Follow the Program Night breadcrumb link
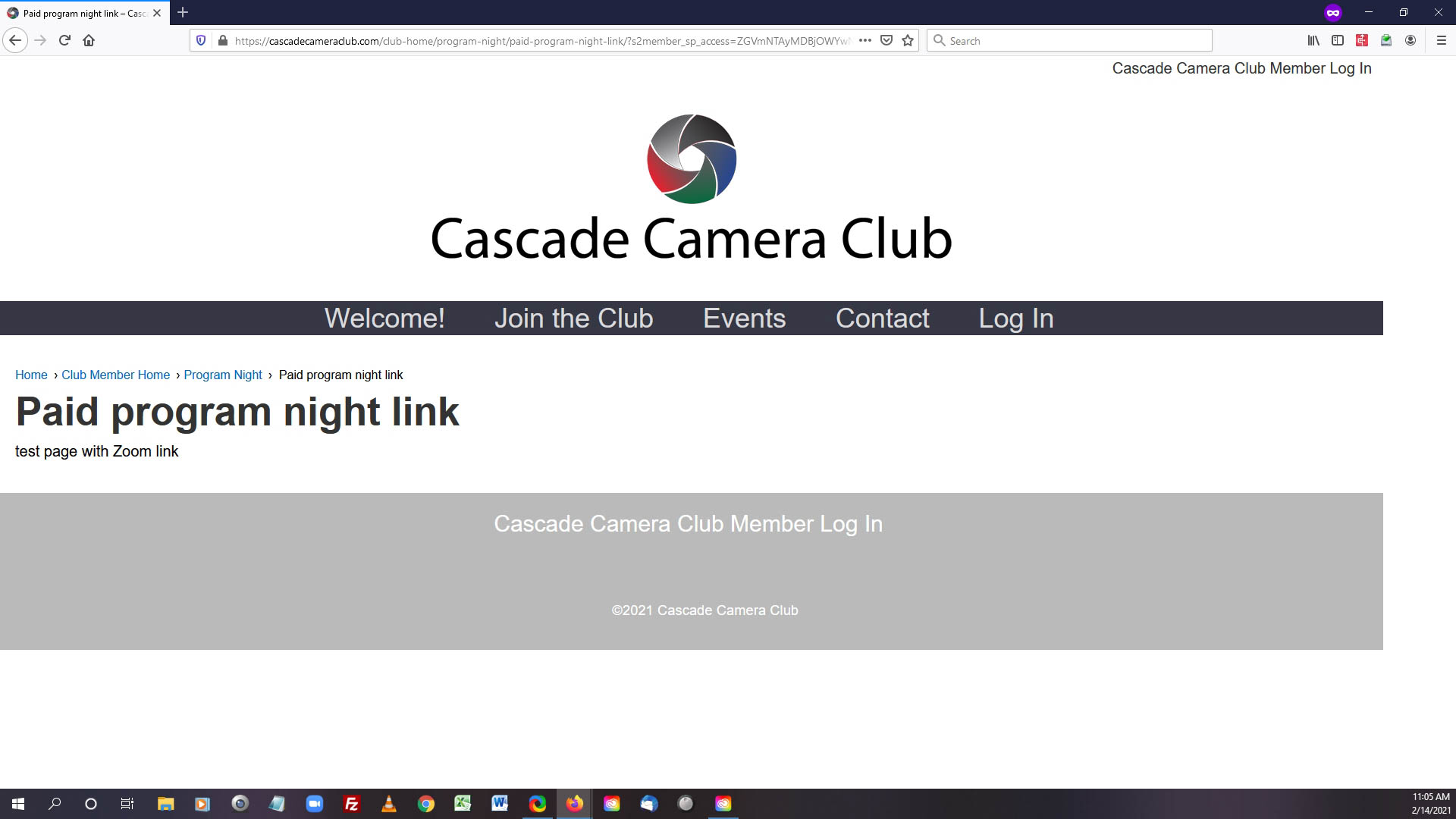The width and height of the screenshot is (1456, 819). click(222, 375)
